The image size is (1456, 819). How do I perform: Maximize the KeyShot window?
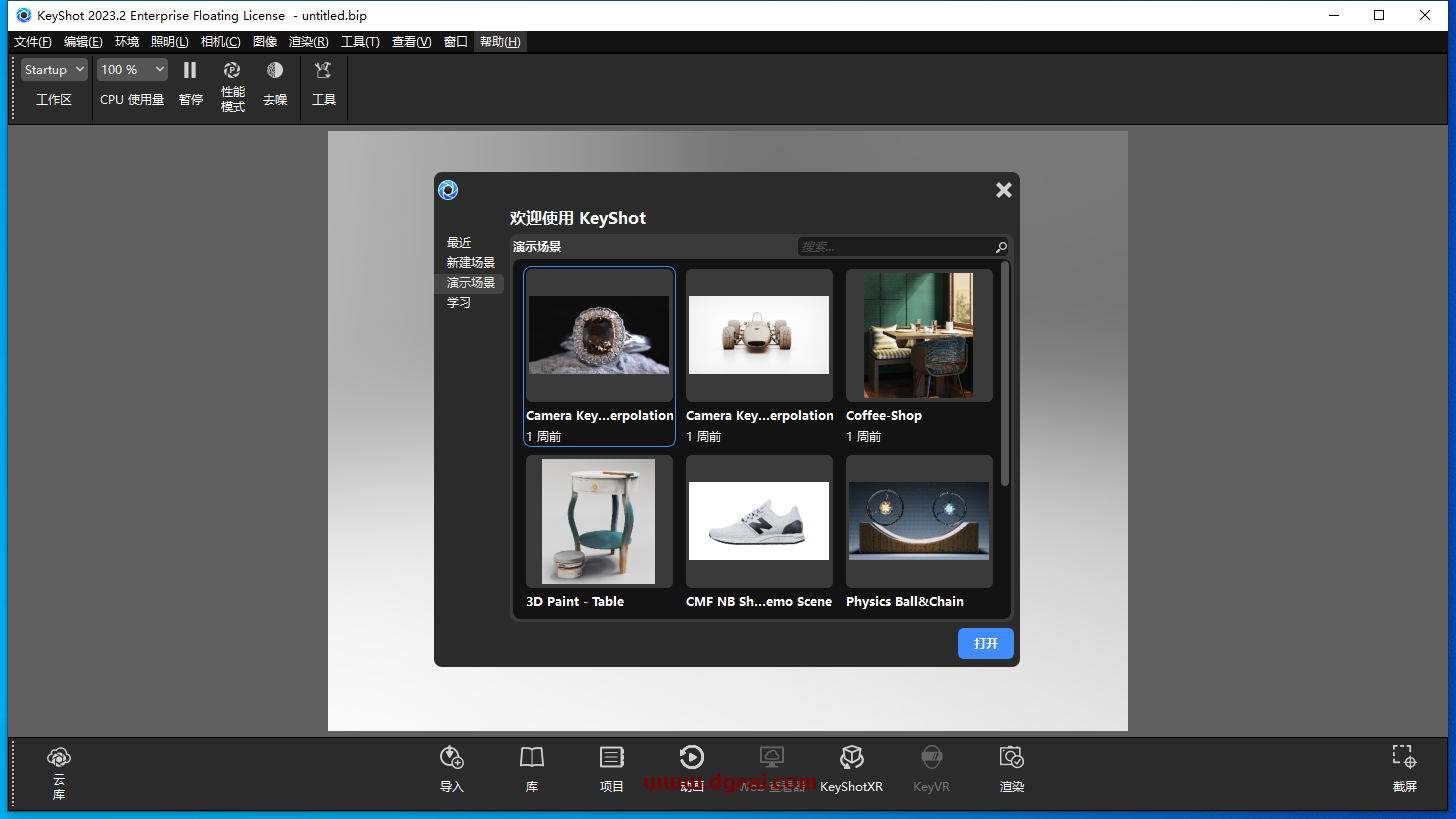coord(1379,15)
